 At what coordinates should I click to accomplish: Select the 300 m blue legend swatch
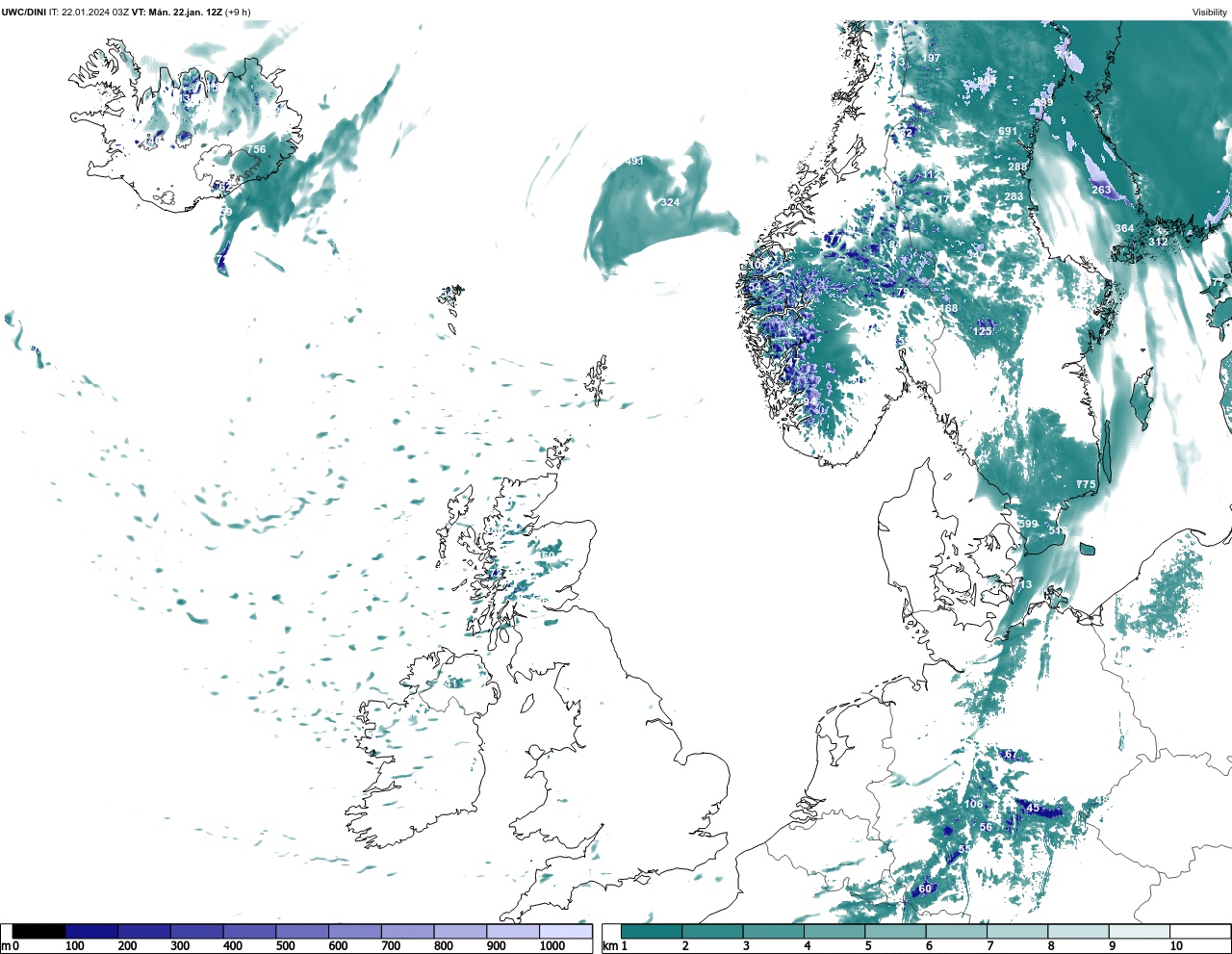pyautogui.click(x=197, y=932)
